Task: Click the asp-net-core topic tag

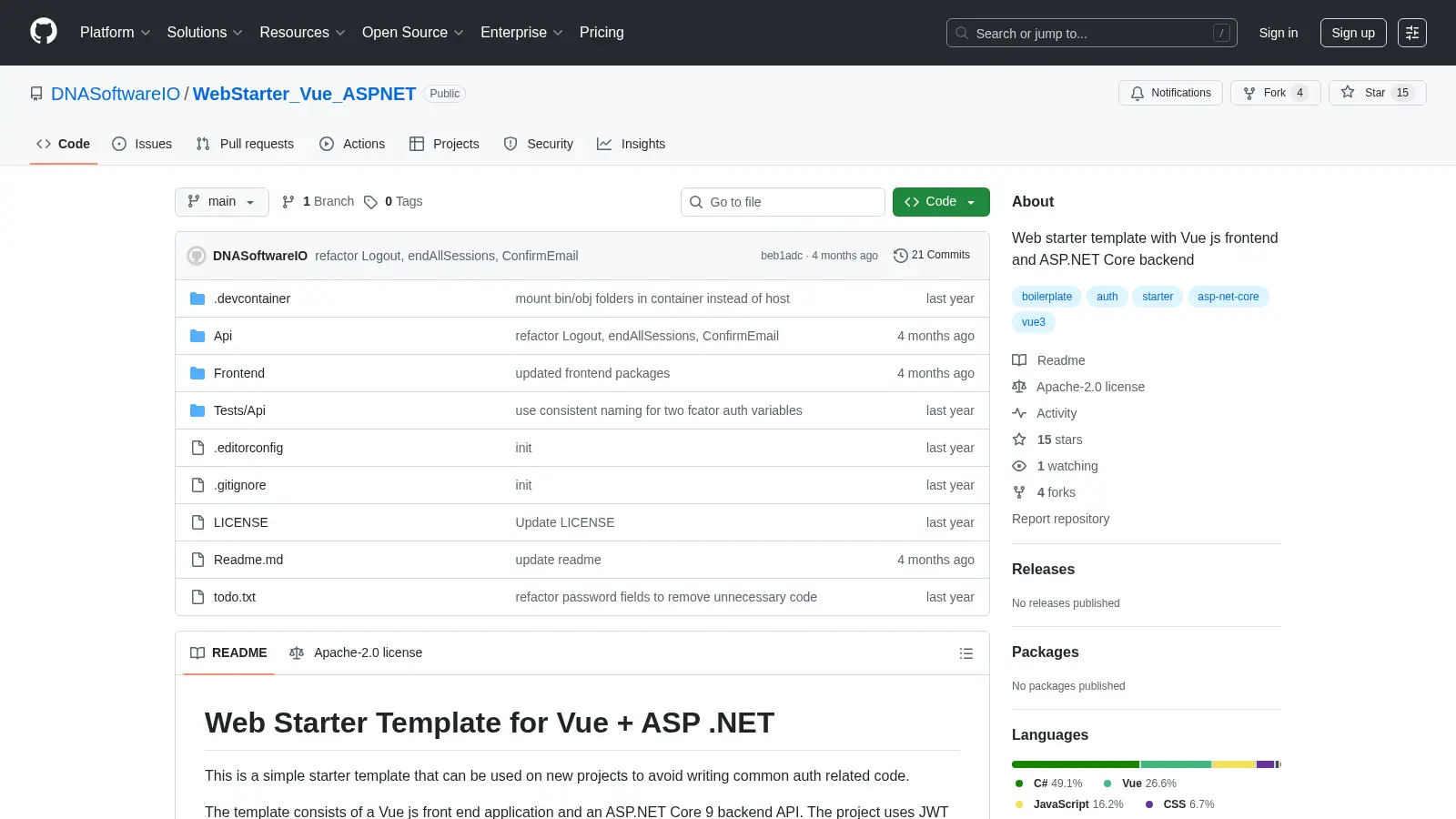Action: tap(1228, 297)
